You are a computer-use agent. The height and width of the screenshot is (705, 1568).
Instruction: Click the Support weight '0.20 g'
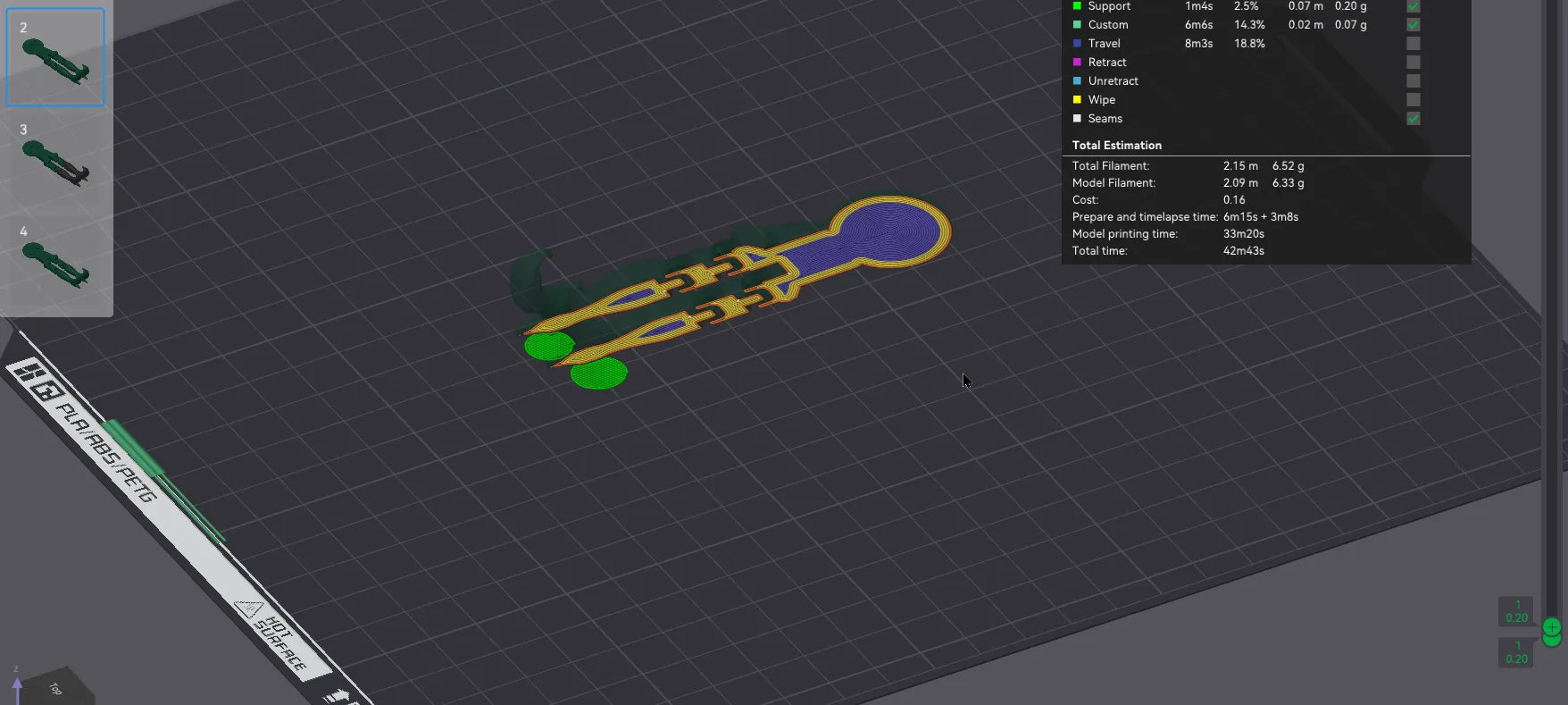(x=1350, y=6)
